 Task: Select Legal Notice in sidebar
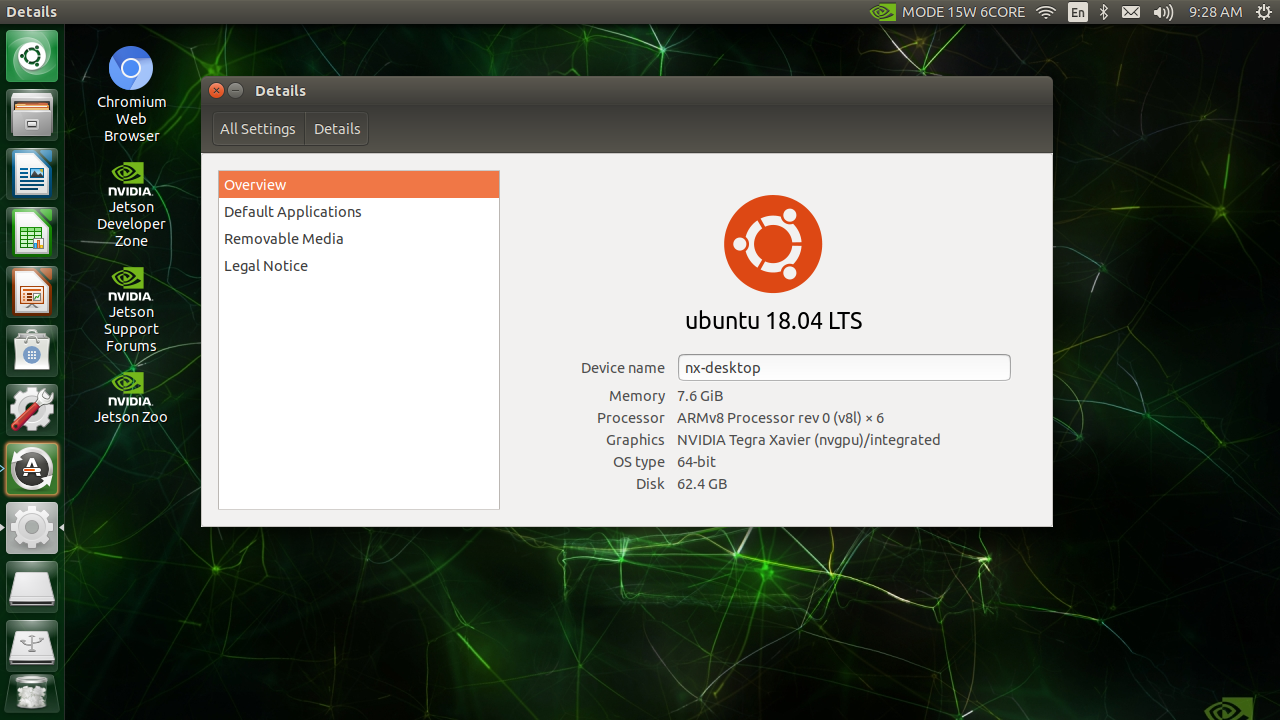tap(359, 266)
